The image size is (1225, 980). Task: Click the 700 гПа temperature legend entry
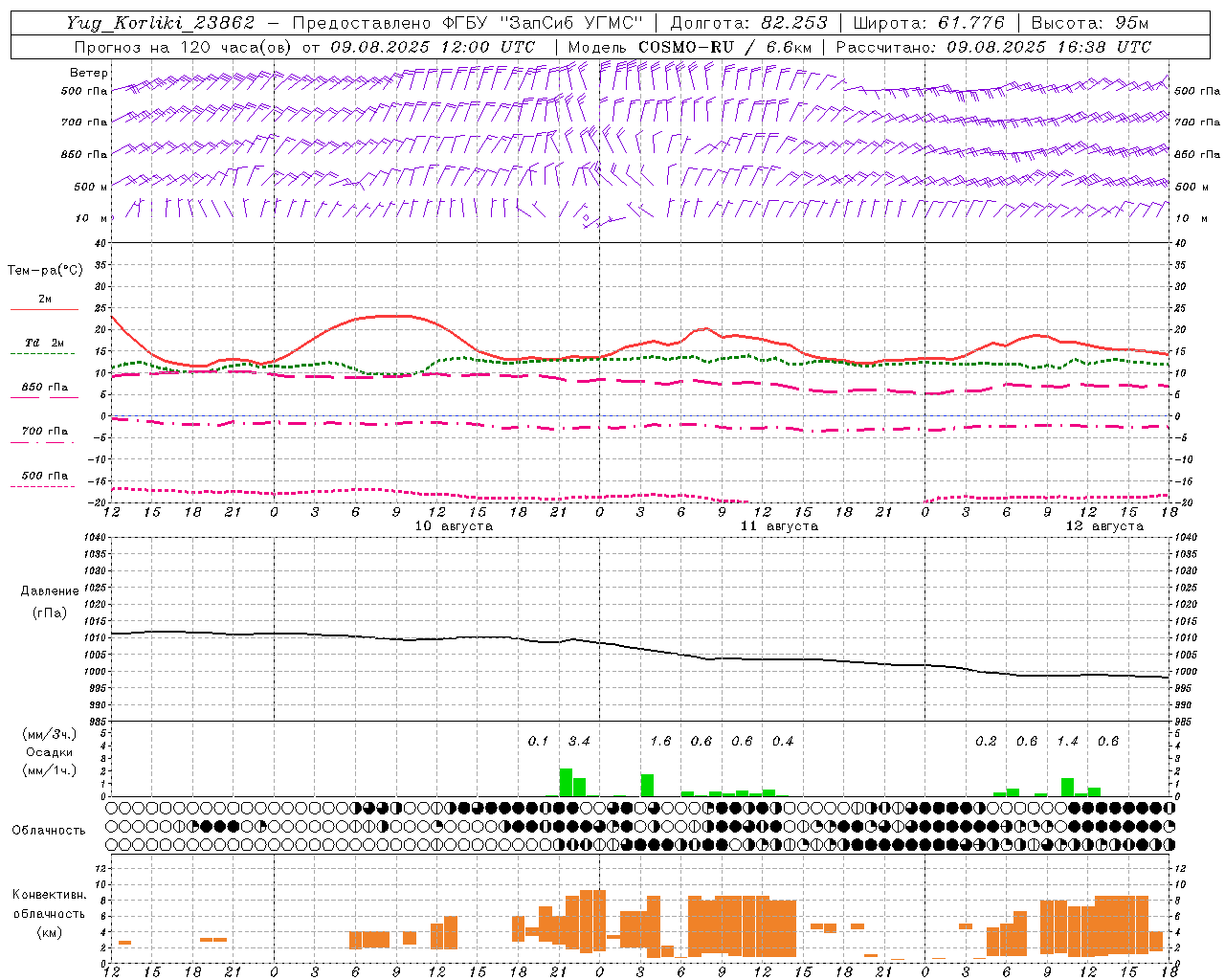click(44, 432)
